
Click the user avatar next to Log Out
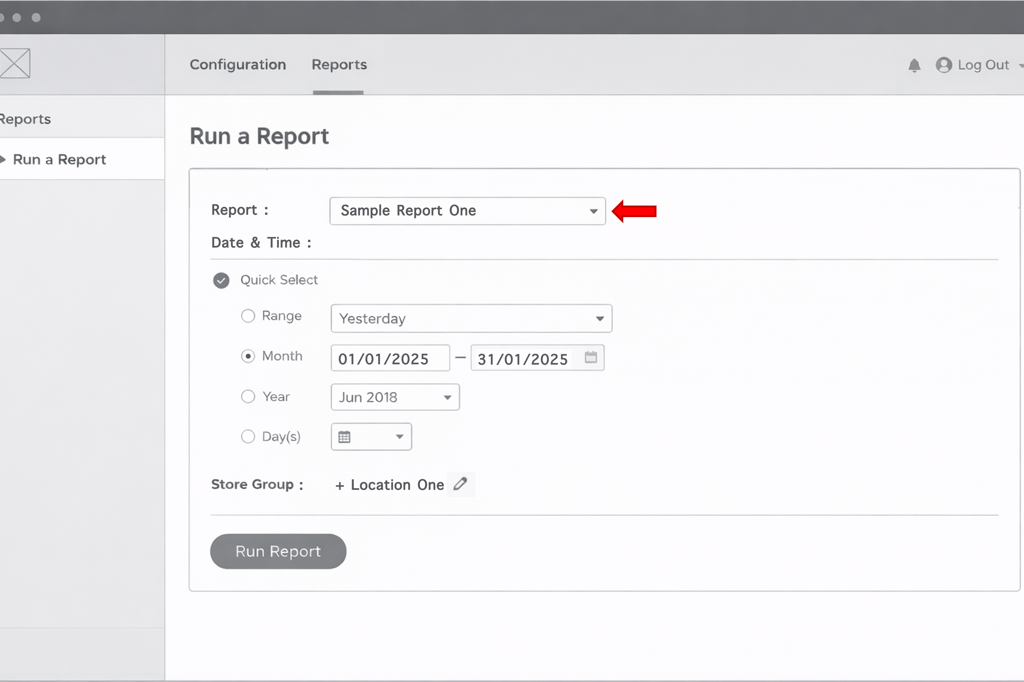point(944,65)
